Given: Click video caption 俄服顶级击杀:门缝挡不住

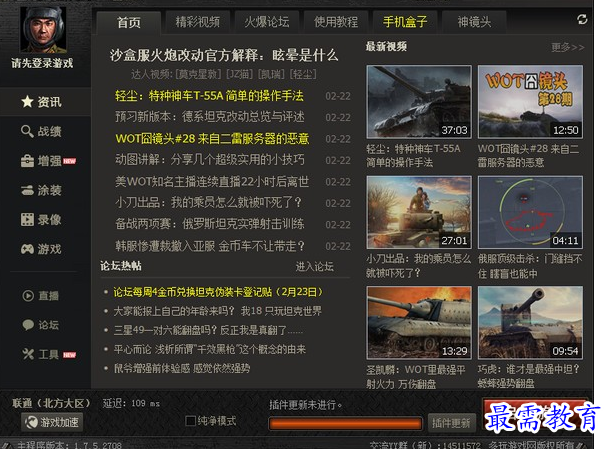Looking at the screenshot, I should (x=530, y=266).
